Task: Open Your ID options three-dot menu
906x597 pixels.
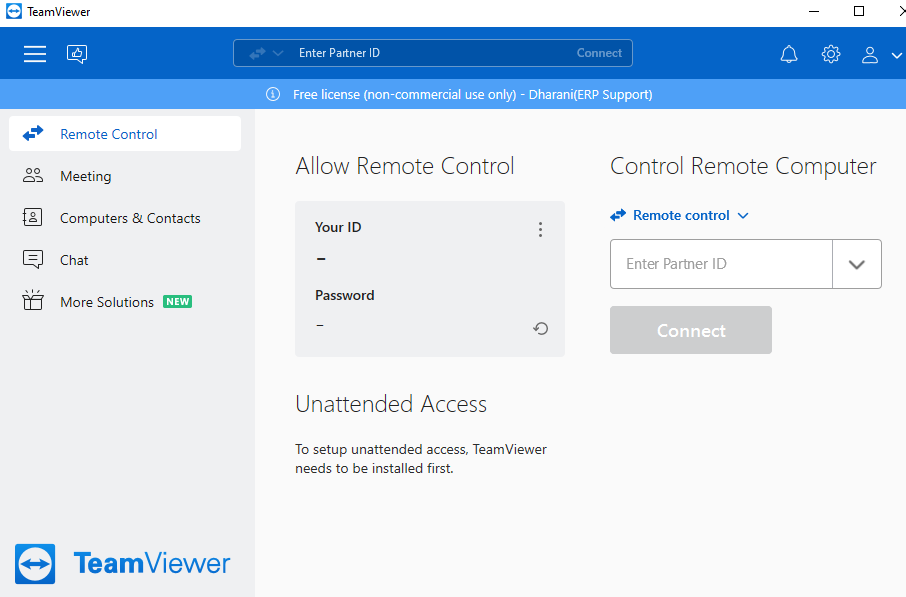Action: [540, 229]
